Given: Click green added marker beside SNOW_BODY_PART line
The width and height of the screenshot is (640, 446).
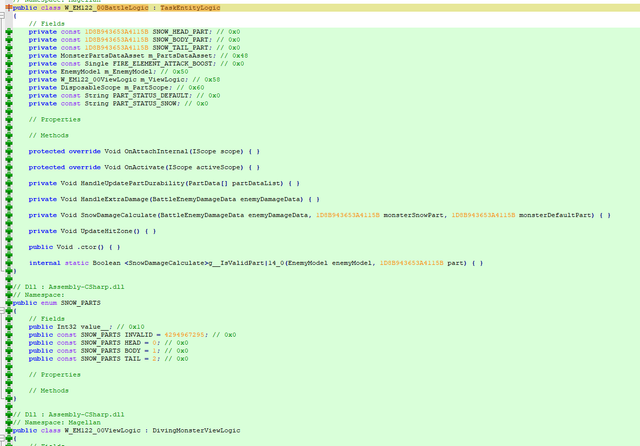Looking at the screenshot, I should click(9, 40).
